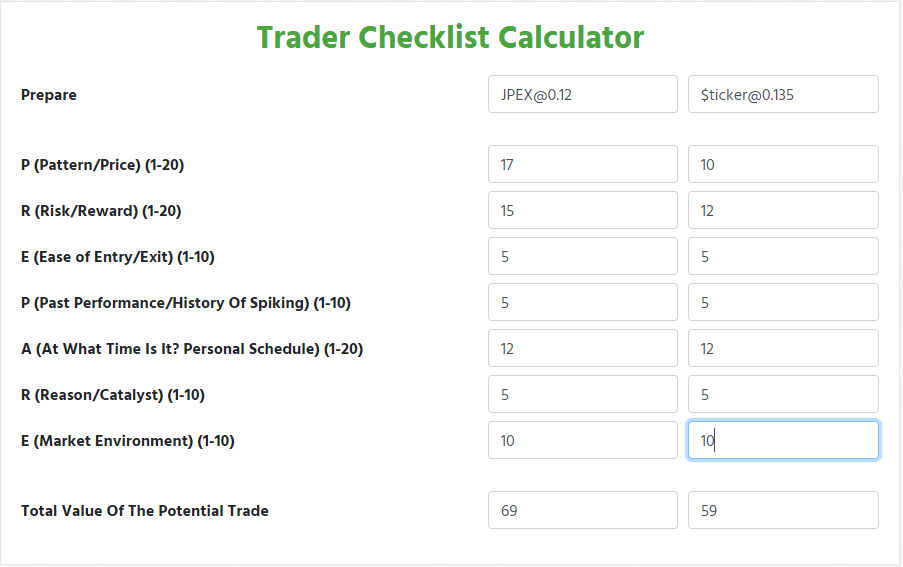Image resolution: width=903 pixels, height=567 pixels.
Task: Click the $ticker@0.135 Prepare field
Action: click(783, 94)
